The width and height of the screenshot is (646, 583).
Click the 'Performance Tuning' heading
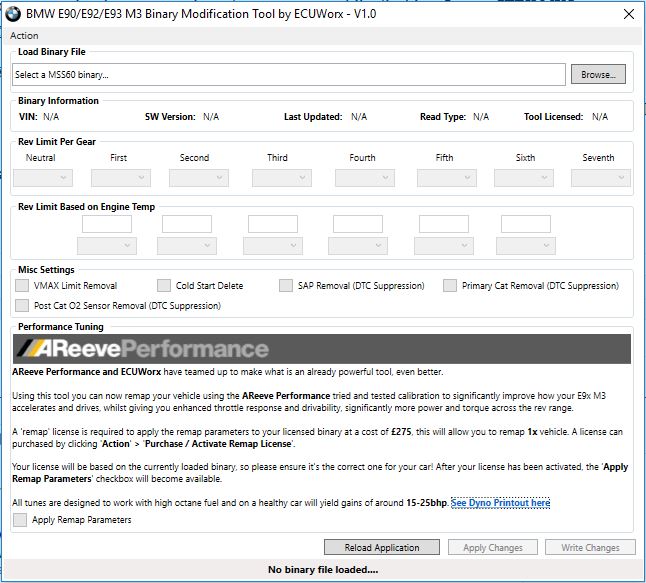[61, 326]
